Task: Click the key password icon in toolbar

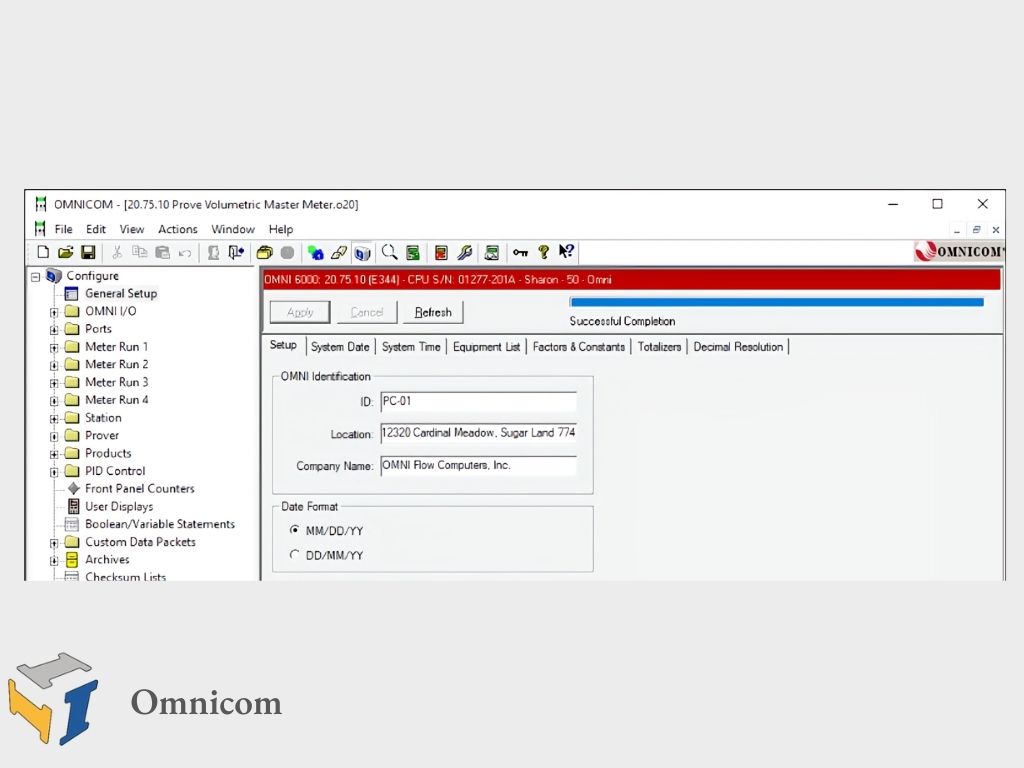Action: (x=520, y=253)
